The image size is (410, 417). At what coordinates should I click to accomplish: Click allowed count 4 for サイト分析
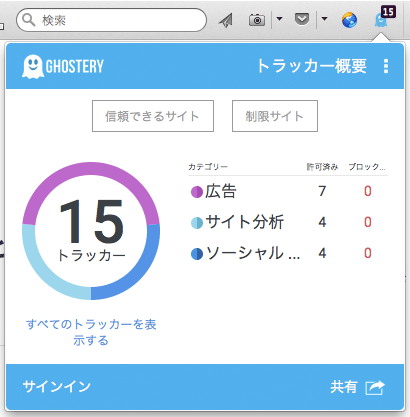click(322, 222)
